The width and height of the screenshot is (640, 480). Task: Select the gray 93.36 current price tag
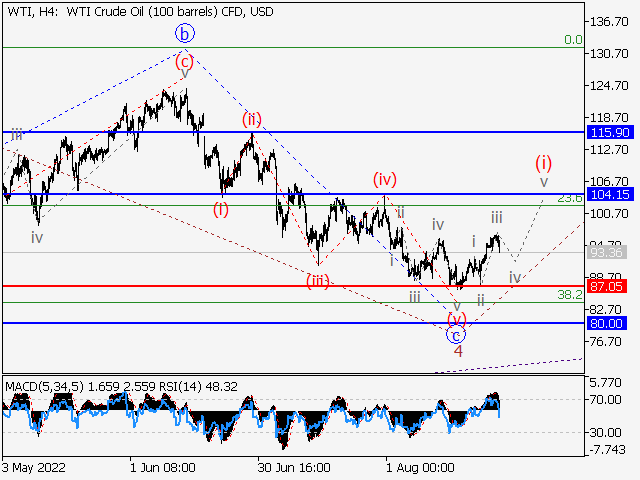607,253
